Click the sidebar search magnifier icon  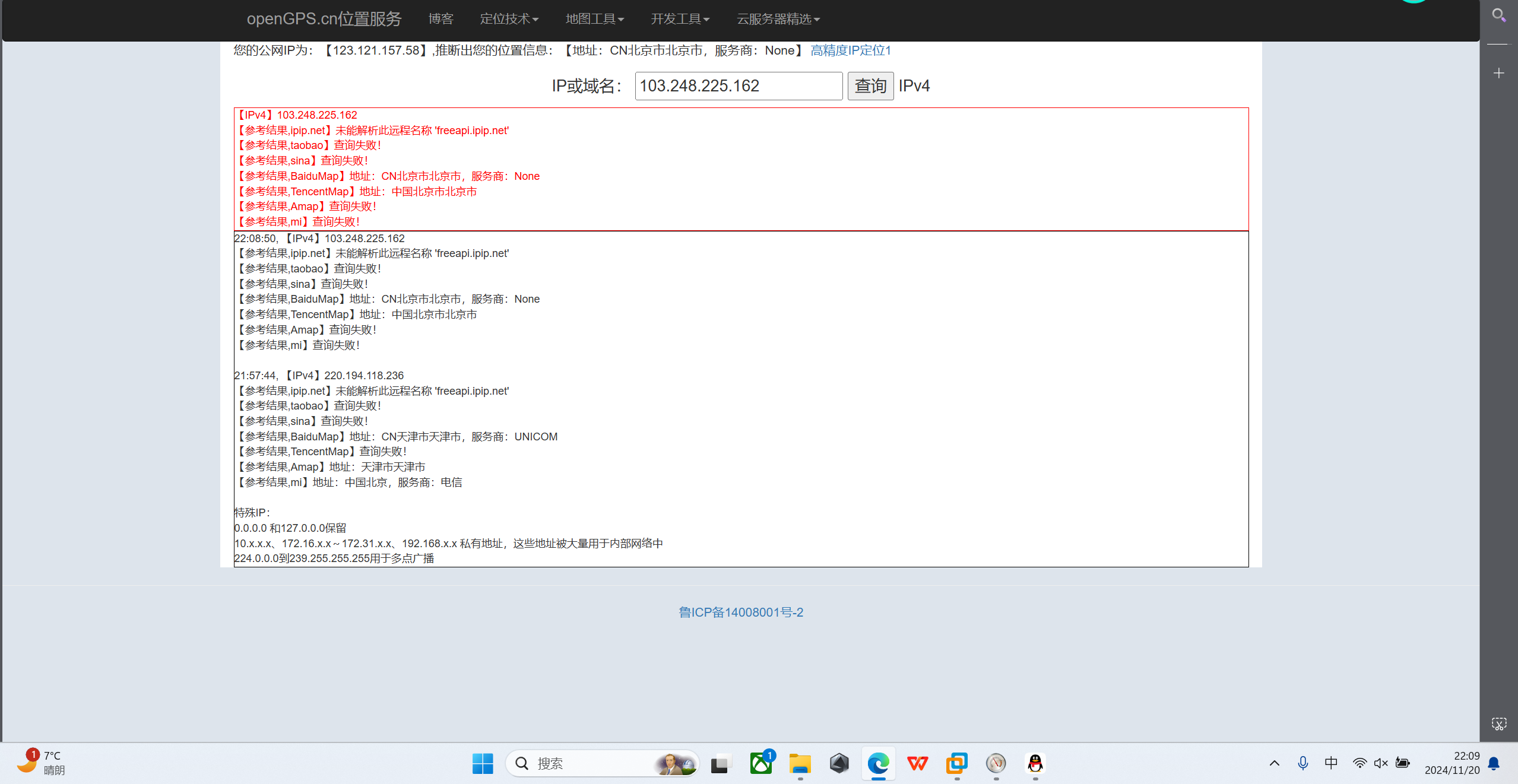point(1498,15)
